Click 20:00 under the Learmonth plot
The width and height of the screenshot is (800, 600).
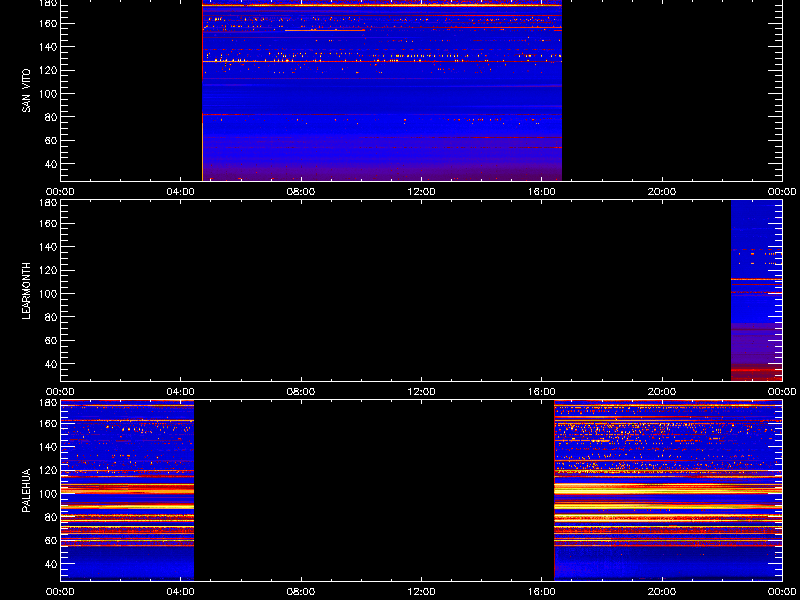click(662, 392)
